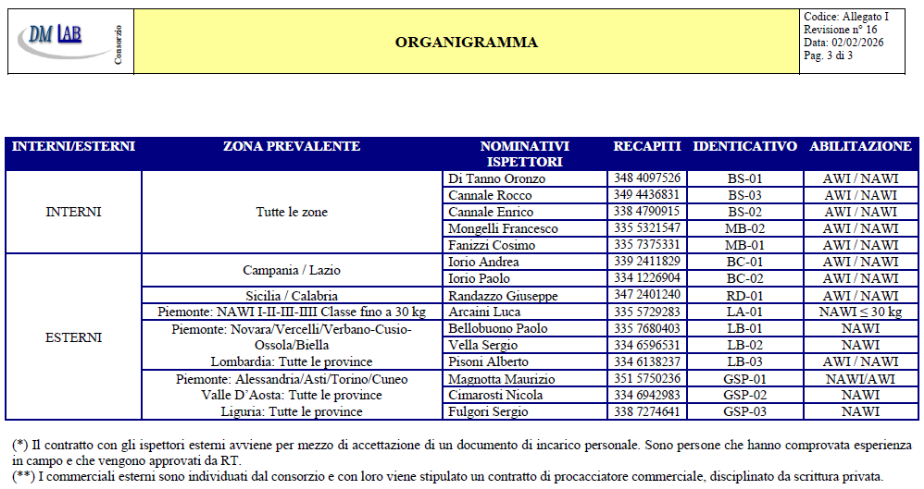
Task: Click identifier cell GSP-03
Action: [x=744, y=411]
